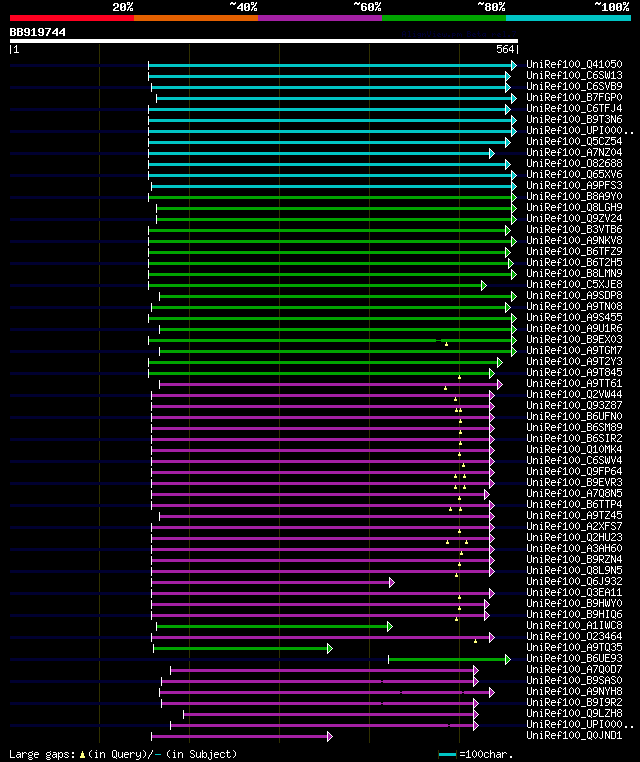Click the green ~80% legend color bar
Screen dimensions: 640x762
pos(444,18)
